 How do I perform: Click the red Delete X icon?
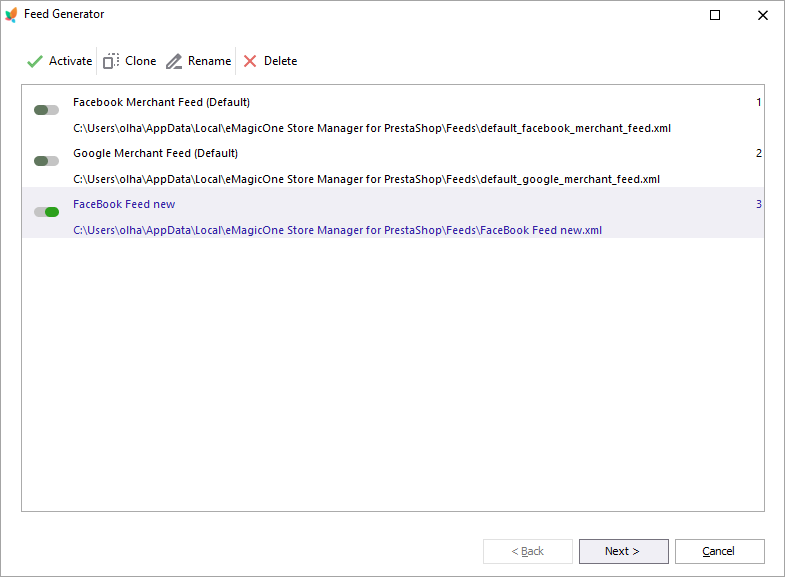point(250,61)
